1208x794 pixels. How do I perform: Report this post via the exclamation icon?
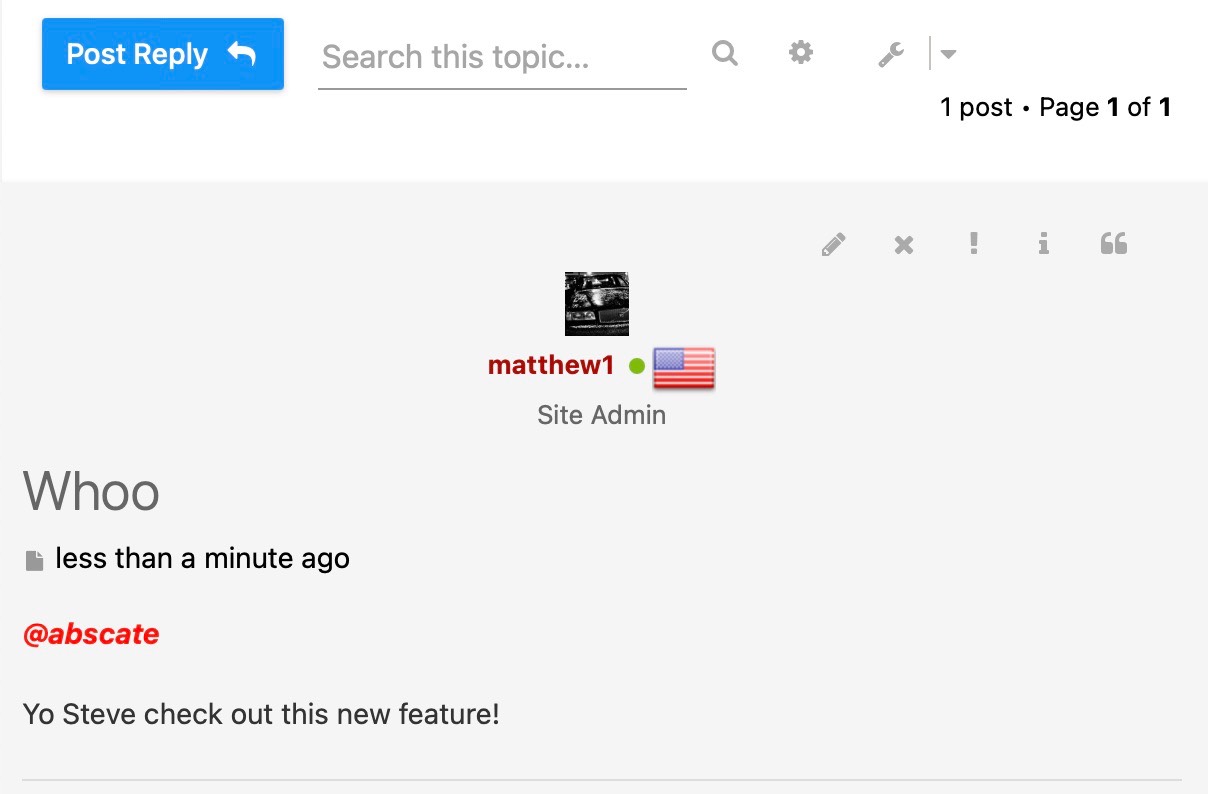[x=974, y=243]
